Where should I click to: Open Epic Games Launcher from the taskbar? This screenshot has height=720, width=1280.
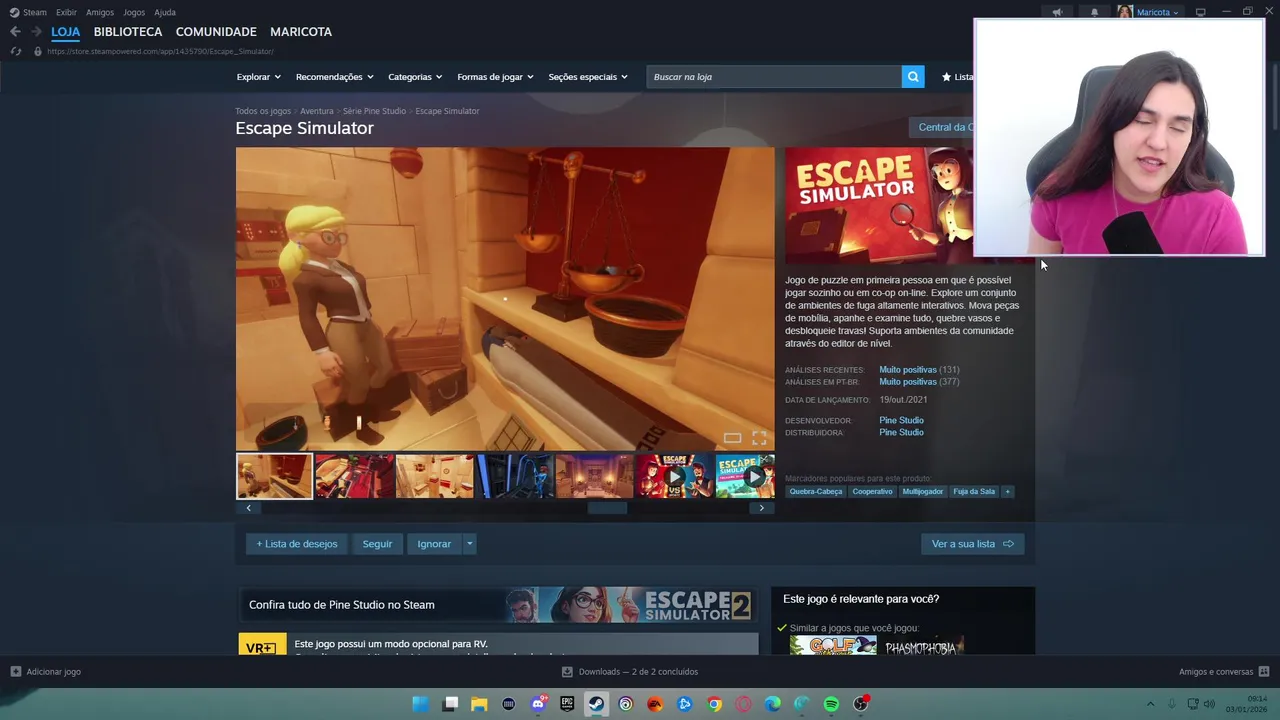pos(567,704)
